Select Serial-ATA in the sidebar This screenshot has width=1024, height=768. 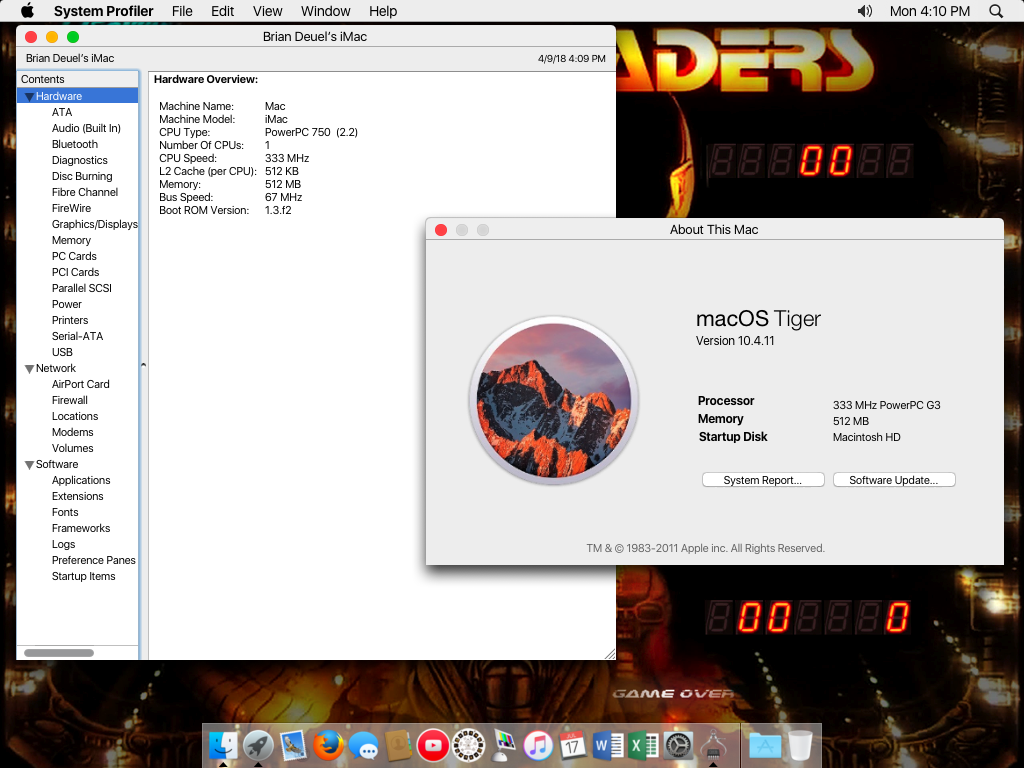[x=78, y=336]
